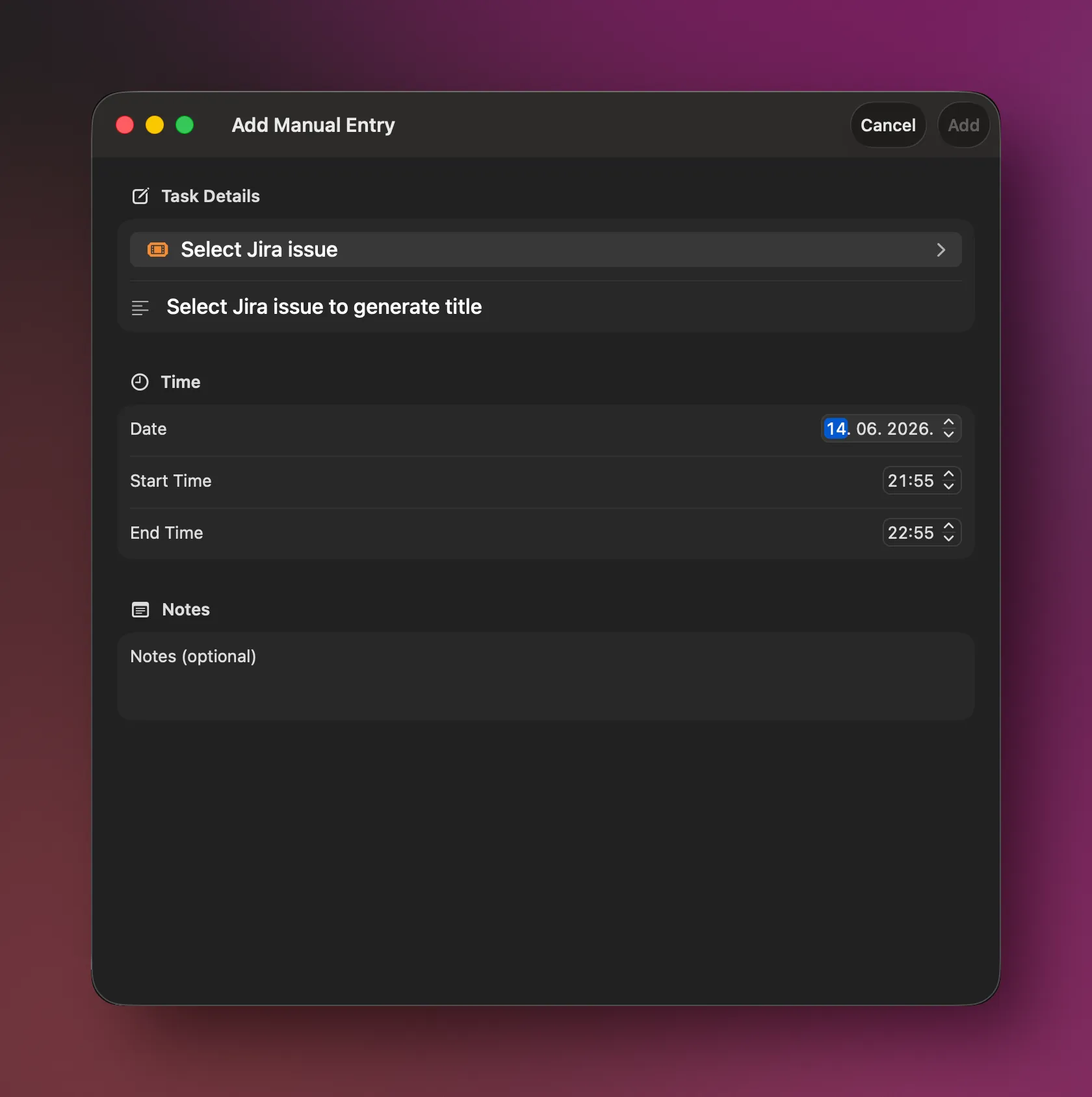Click the Date stepper arrows
This screenshot has height=1097, width=1092.
[x=948, y=428]
